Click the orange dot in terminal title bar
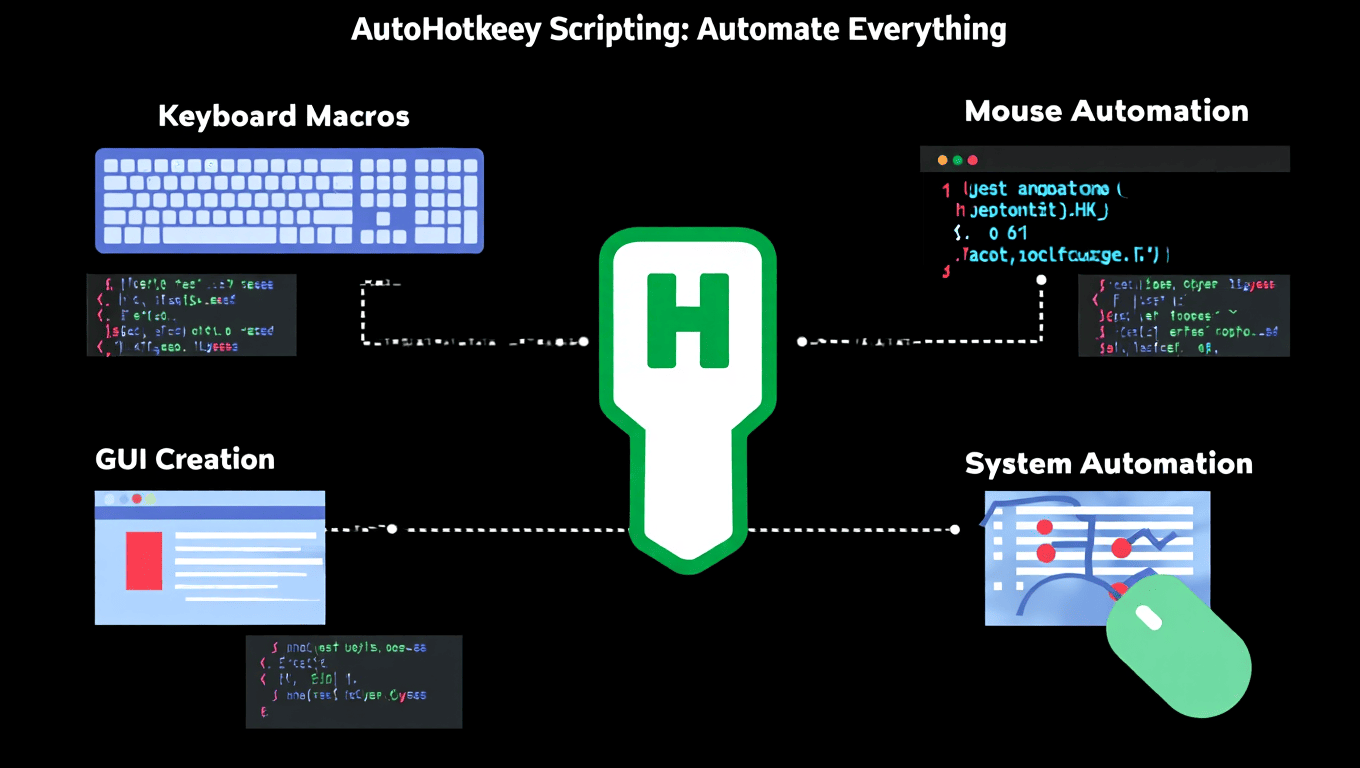Image resolution: width=1360 pixels, height=768 pixels. [942, 160]
